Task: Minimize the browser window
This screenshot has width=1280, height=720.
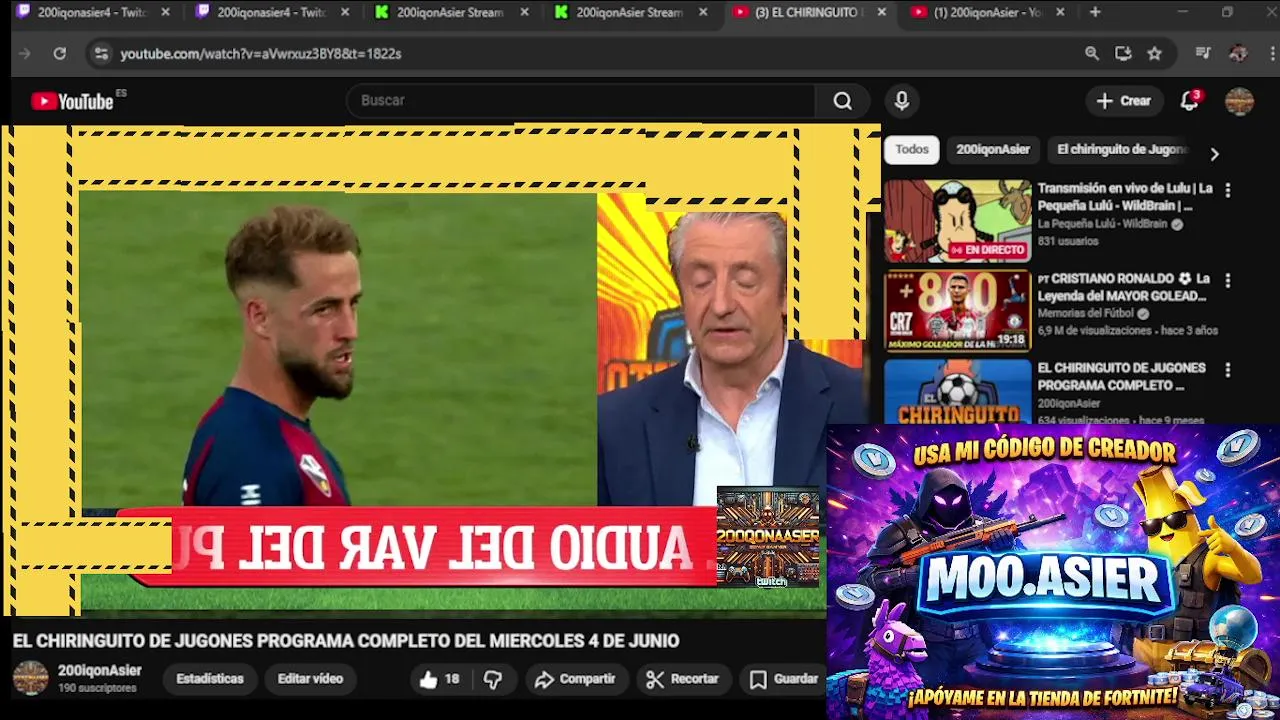Action: tap(1182, 12)
